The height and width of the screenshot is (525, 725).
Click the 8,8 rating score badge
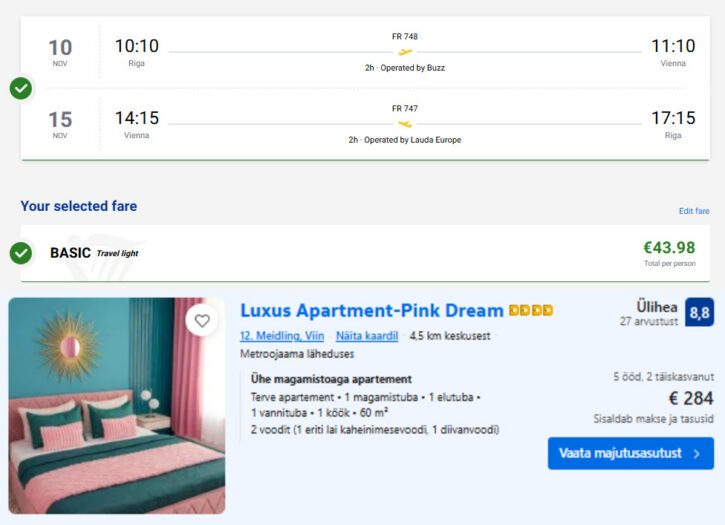point(699,313)
